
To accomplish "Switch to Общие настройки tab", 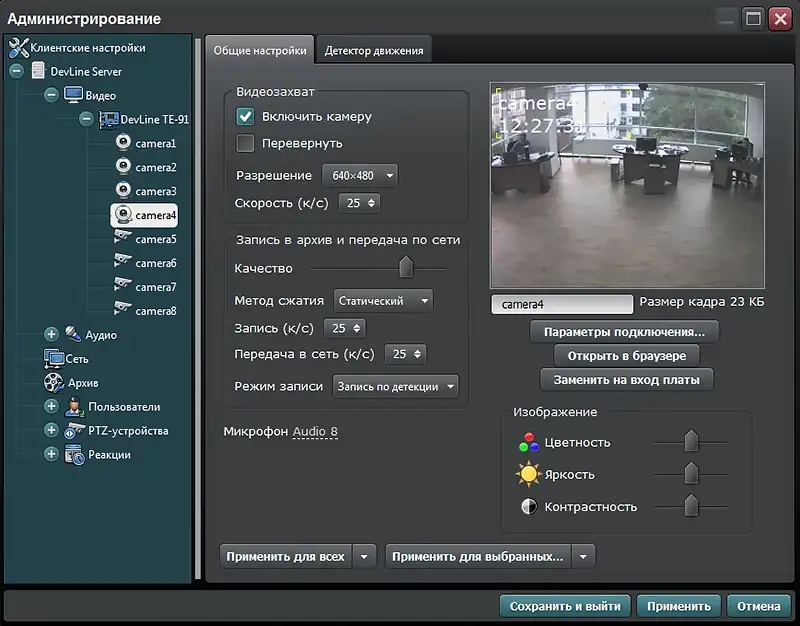I will point(260,51).
